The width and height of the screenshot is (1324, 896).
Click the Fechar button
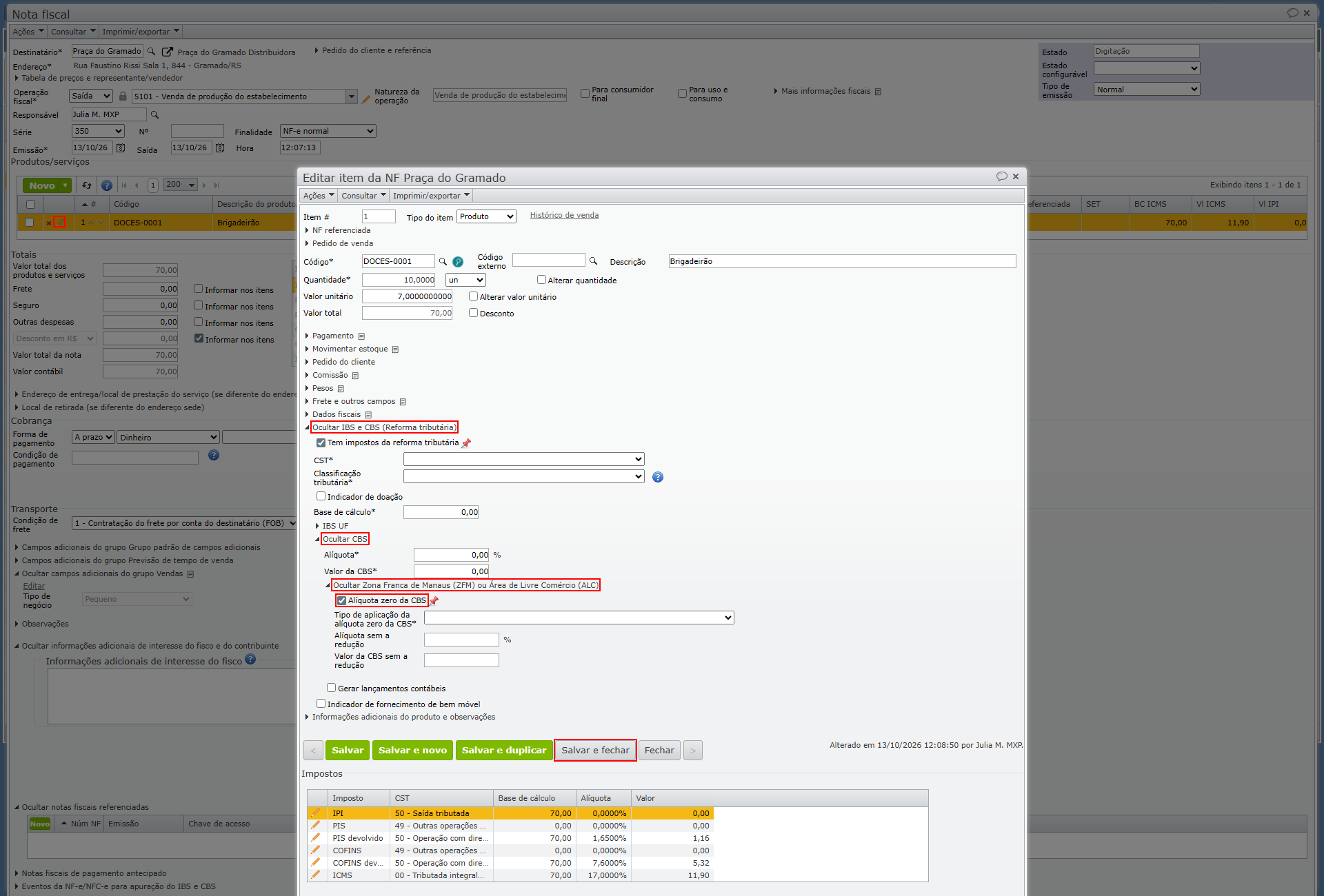(x=659, y=751)
